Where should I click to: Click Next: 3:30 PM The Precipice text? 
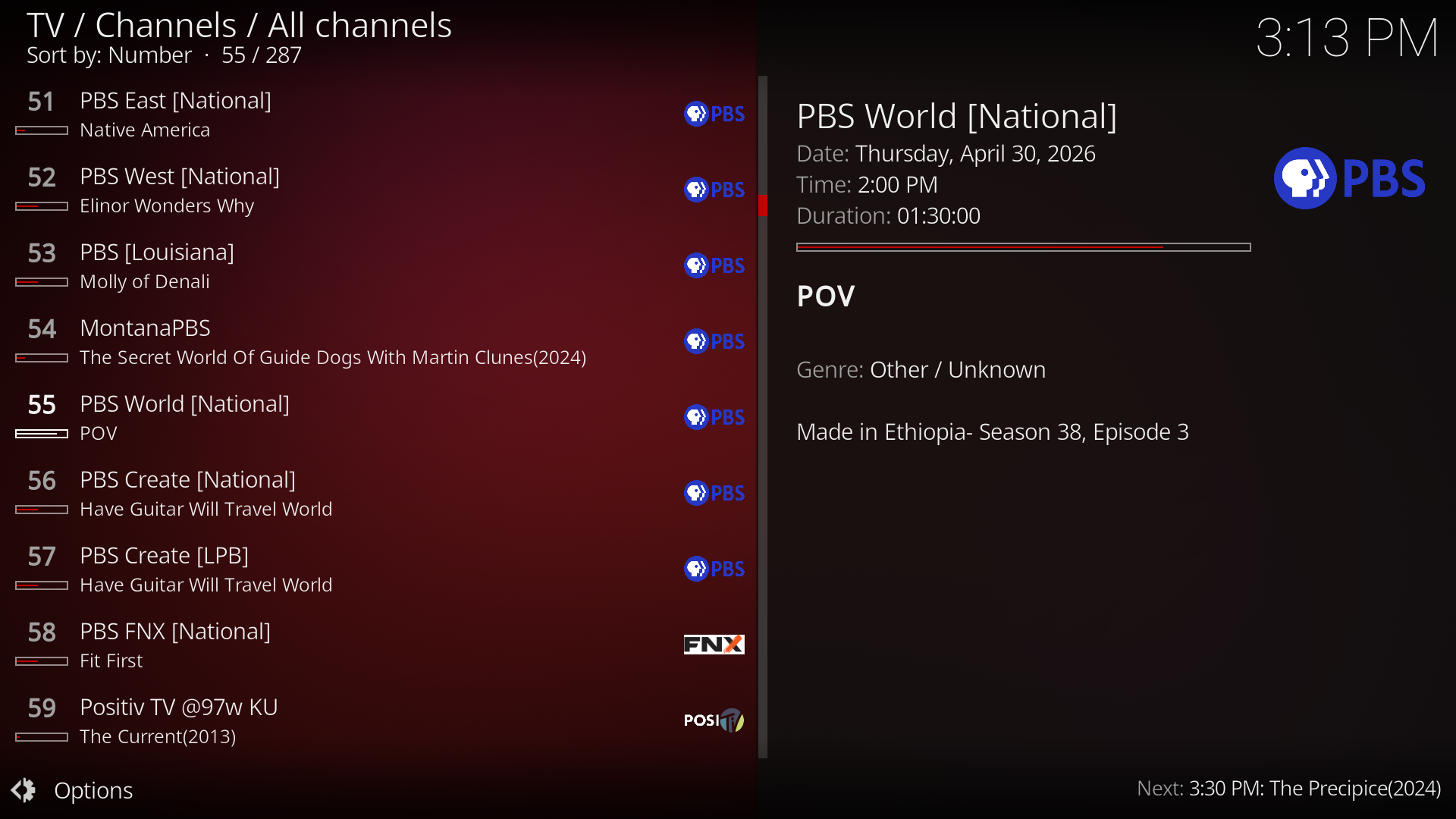(x=1288, y=789)
